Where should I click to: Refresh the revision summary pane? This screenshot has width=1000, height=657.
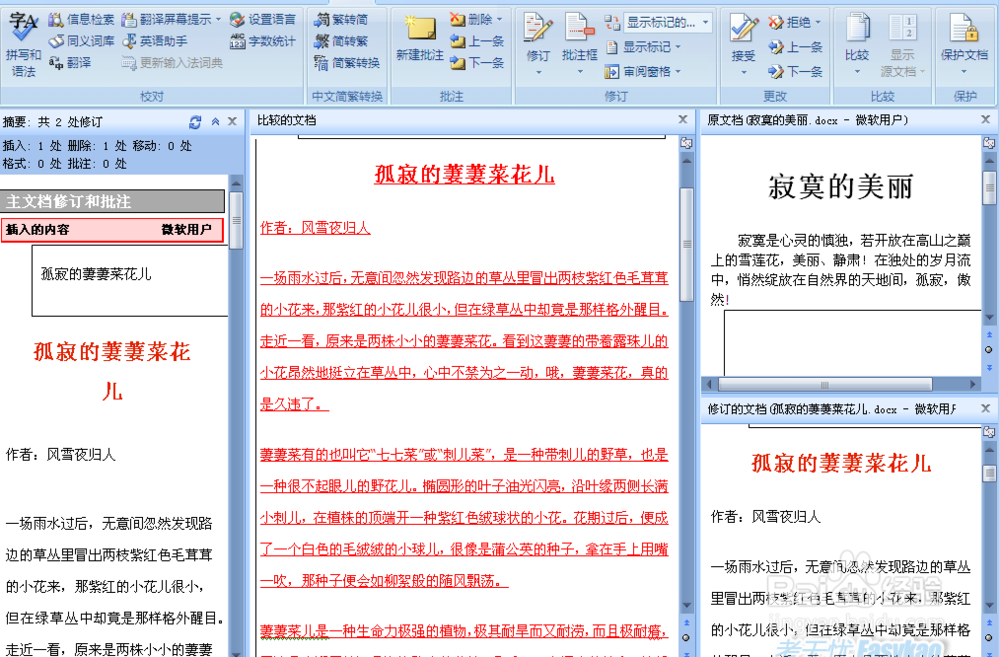[195, 122]
